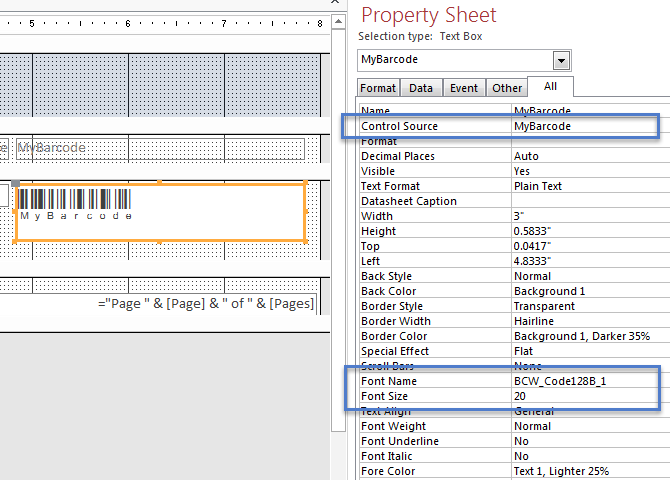Screen dimensions: 670x480
Task: Click the Font Italic property label
Action: click(386, 456)
